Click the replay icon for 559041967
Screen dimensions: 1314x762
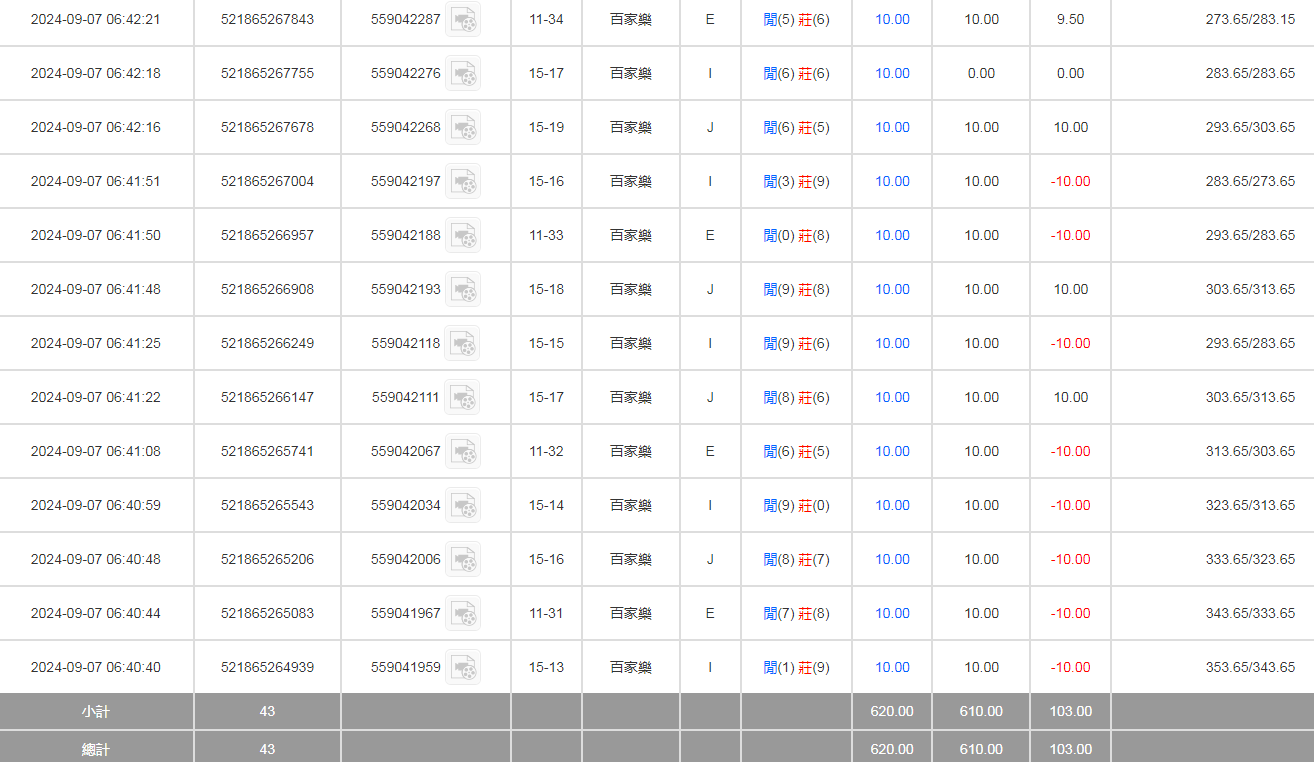point(462,614)
